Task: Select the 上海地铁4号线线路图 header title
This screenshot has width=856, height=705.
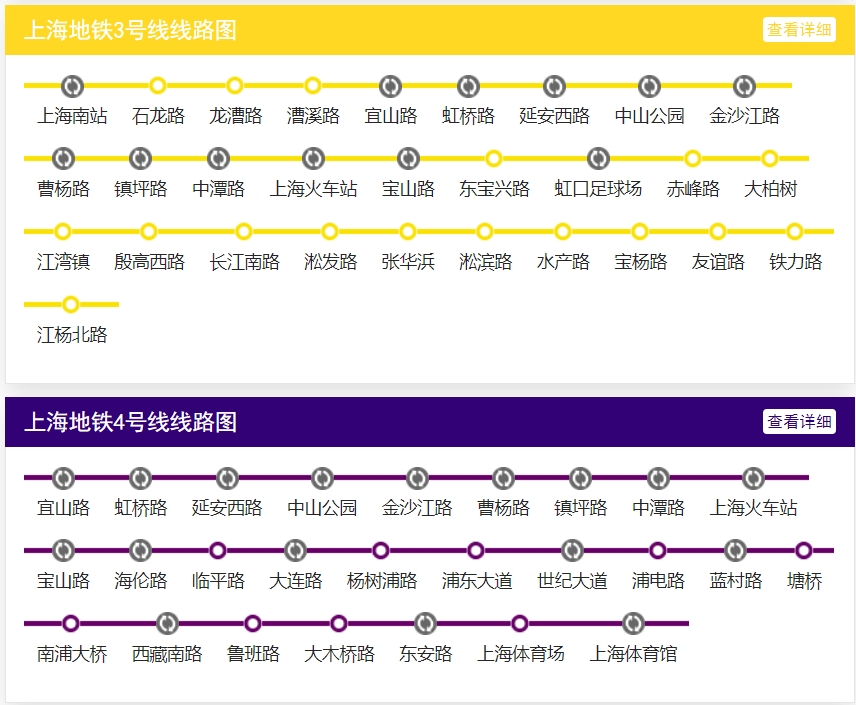Action: (x=130, y=422)
